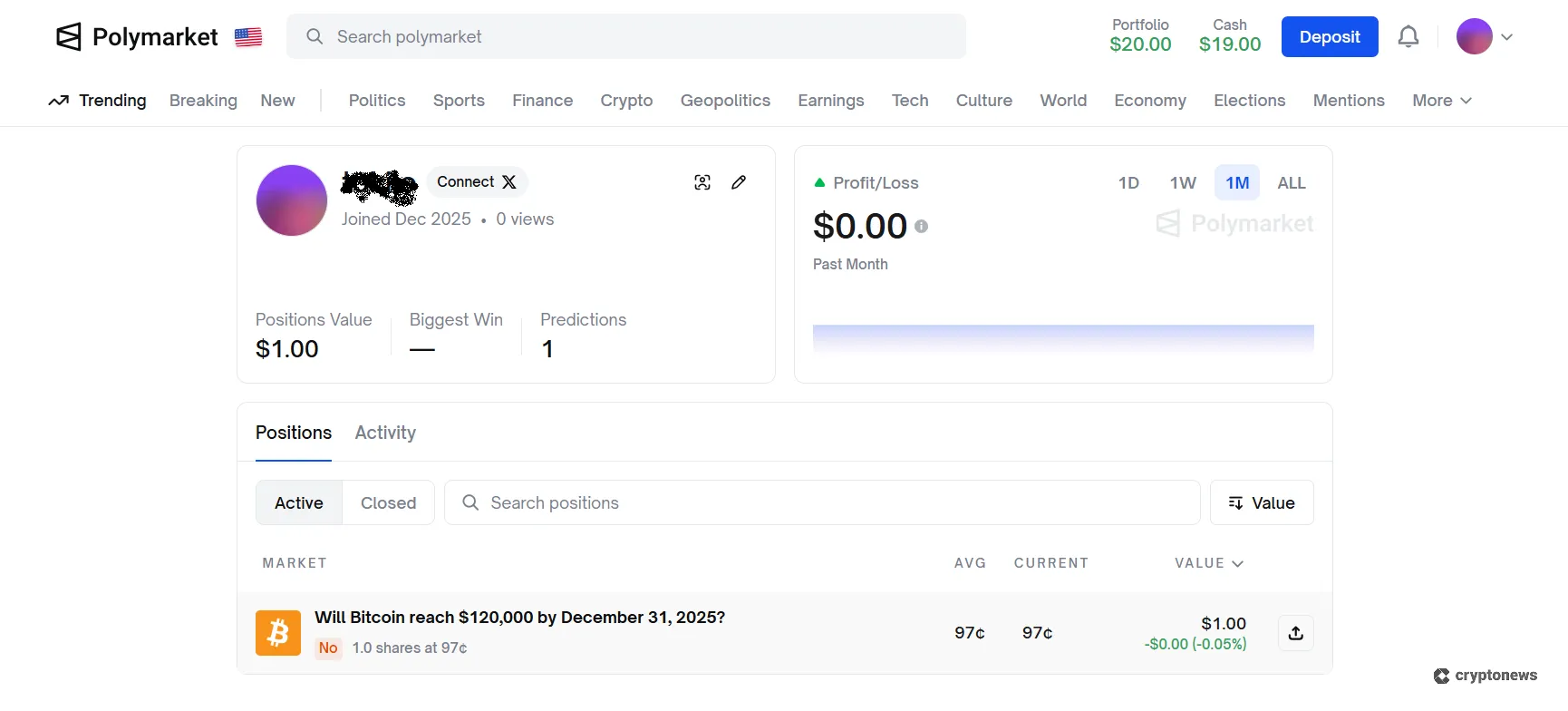Click the share icon on Bitcoin position

pos(1295,633)
